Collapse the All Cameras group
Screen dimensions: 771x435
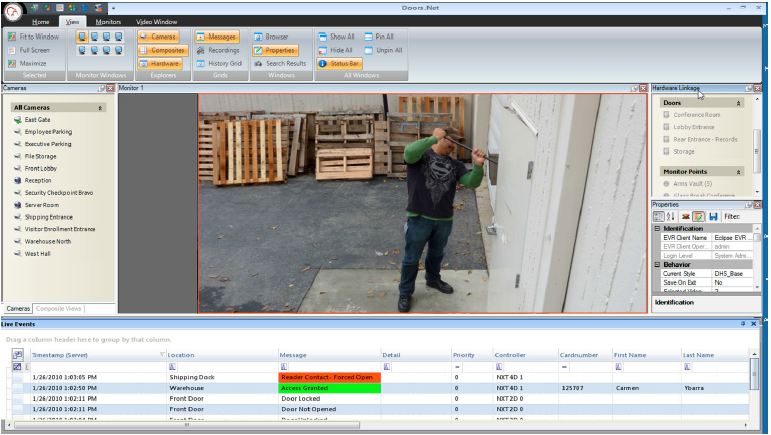coord(100,108)
